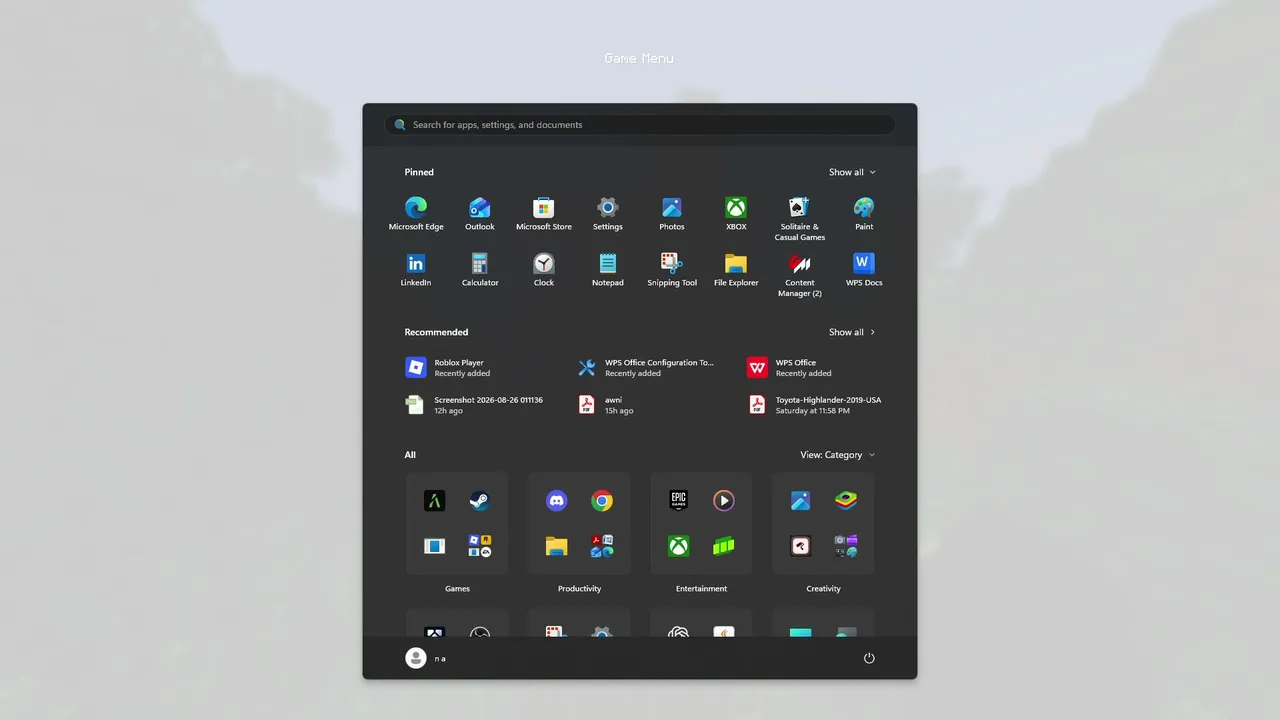Open Discord in the Productivity group
Viewport: 1280px width, 720px height.
[x=557, y=501]
